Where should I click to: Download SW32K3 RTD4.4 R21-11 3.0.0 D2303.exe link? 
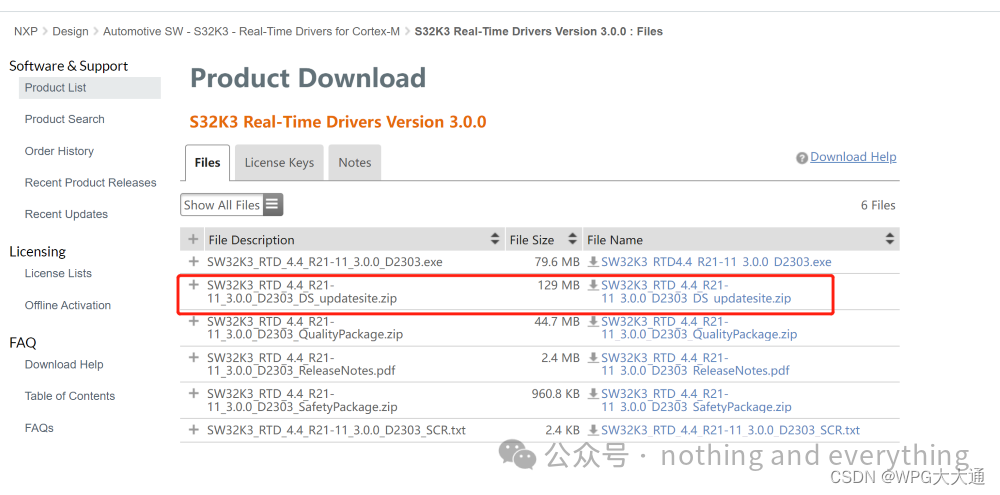(x=716, y=262)
